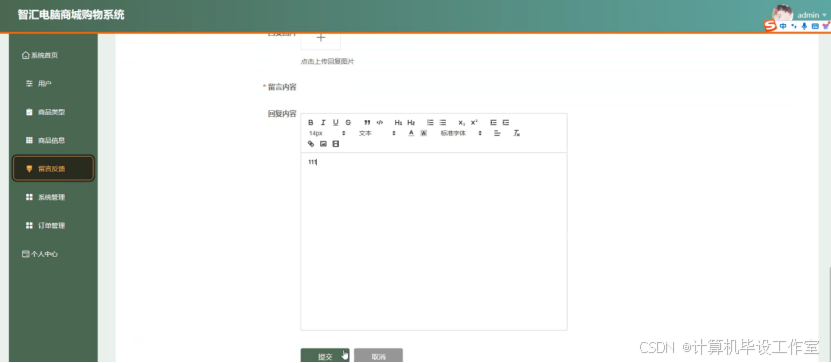Click inside the reply content text area
831x363 pixels.
click(x=434, y=241)
